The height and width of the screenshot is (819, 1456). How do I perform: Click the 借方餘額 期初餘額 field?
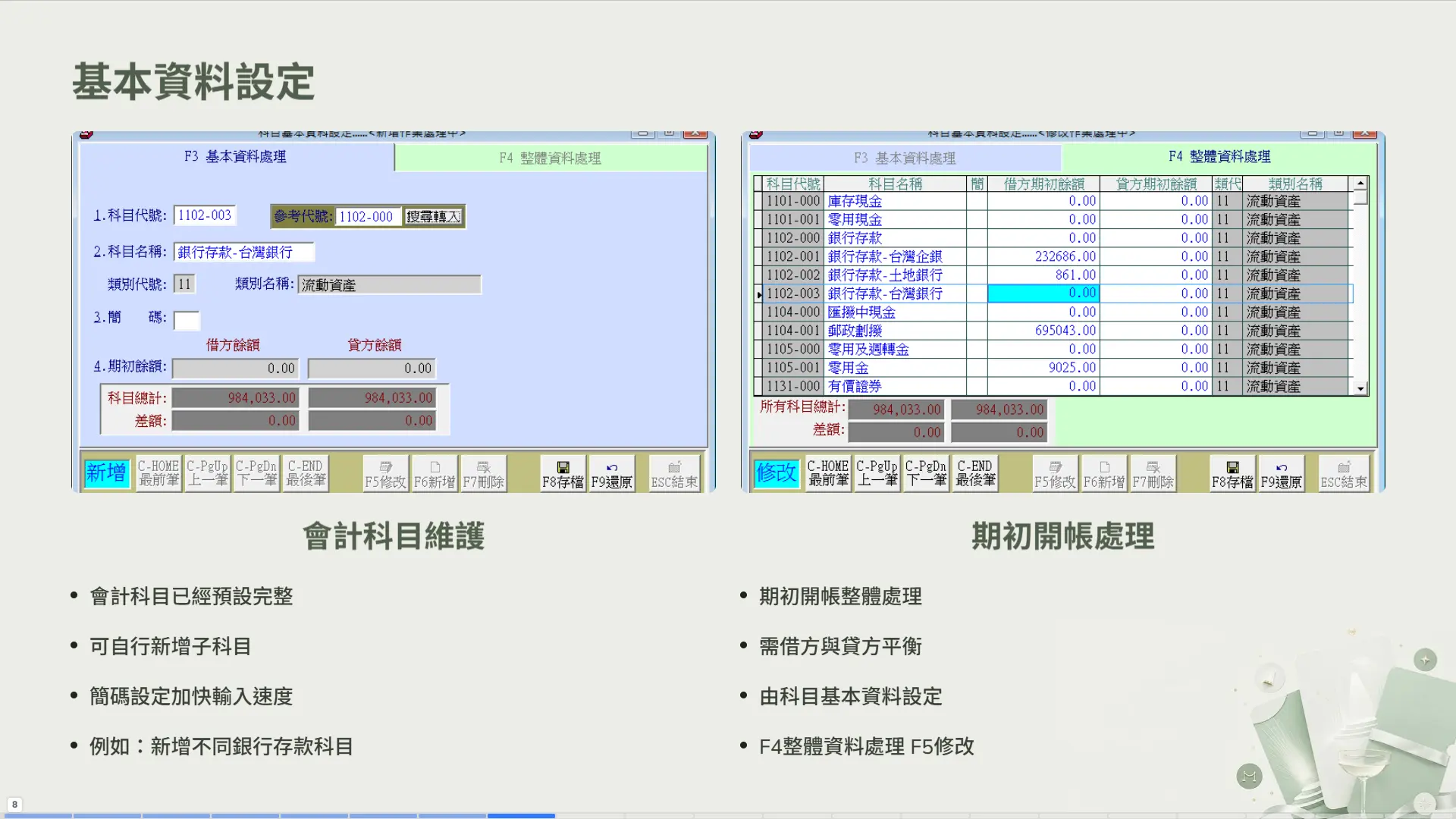[236, 369]
